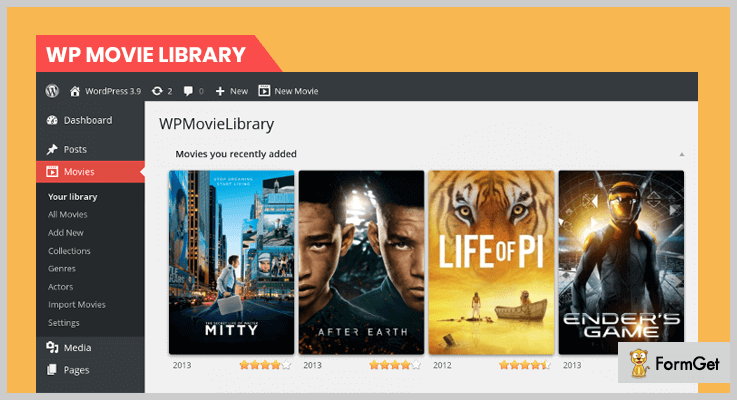The image size is (737, 400).
Task: Click the year 2013 under Ender's Game
Action: [x=572, y=365]
